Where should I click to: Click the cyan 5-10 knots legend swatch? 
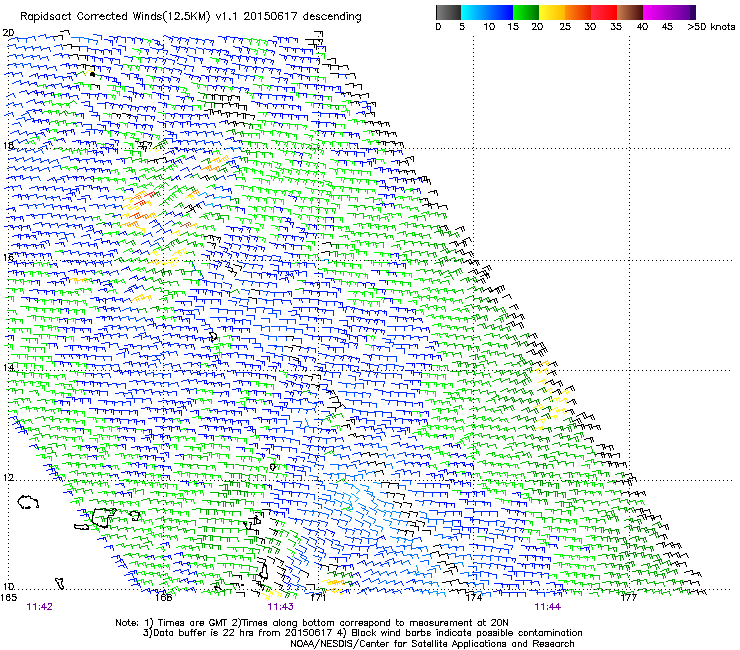tap(474, 12)
